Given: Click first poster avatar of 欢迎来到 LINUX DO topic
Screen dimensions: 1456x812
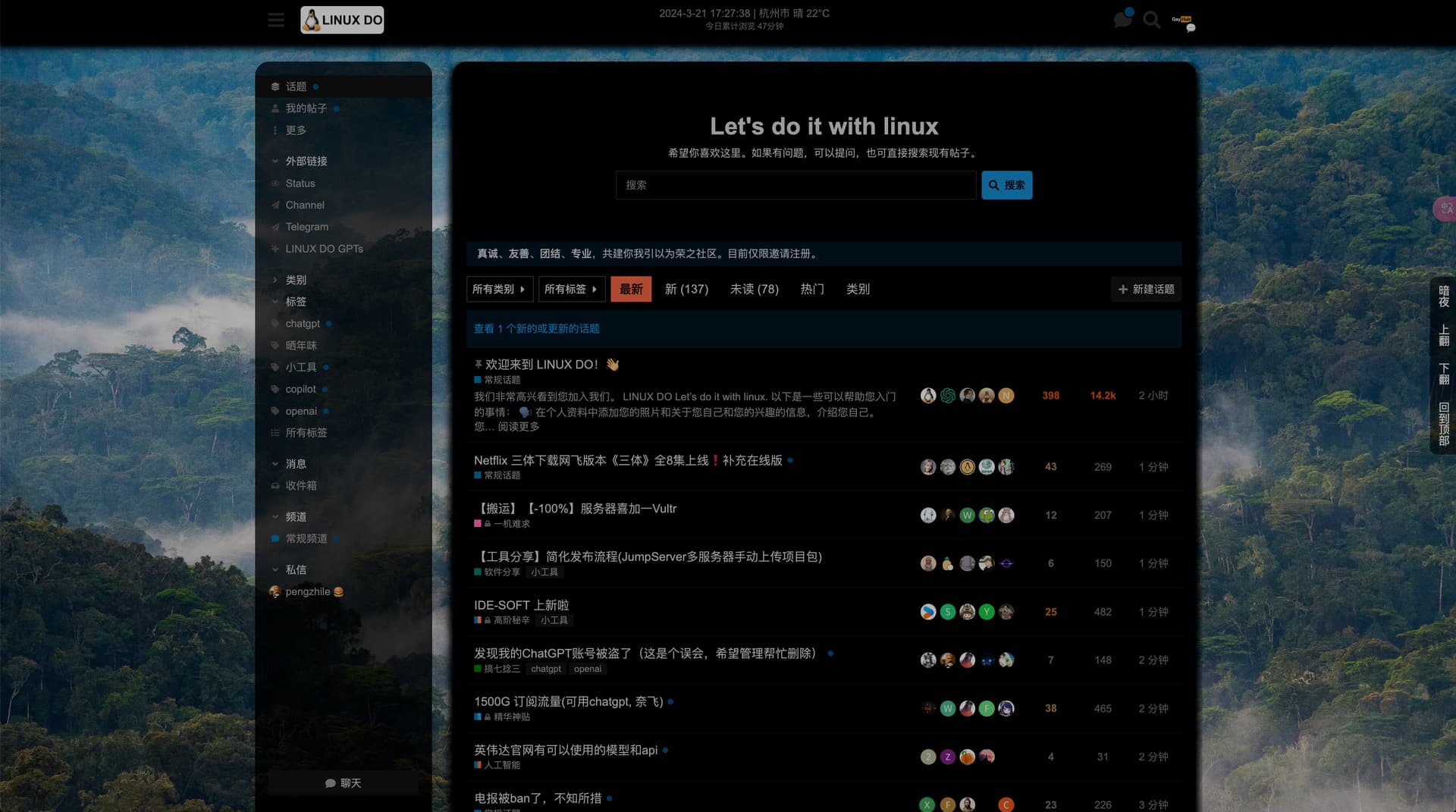Looking at the screenshot, I should (928, 396).
